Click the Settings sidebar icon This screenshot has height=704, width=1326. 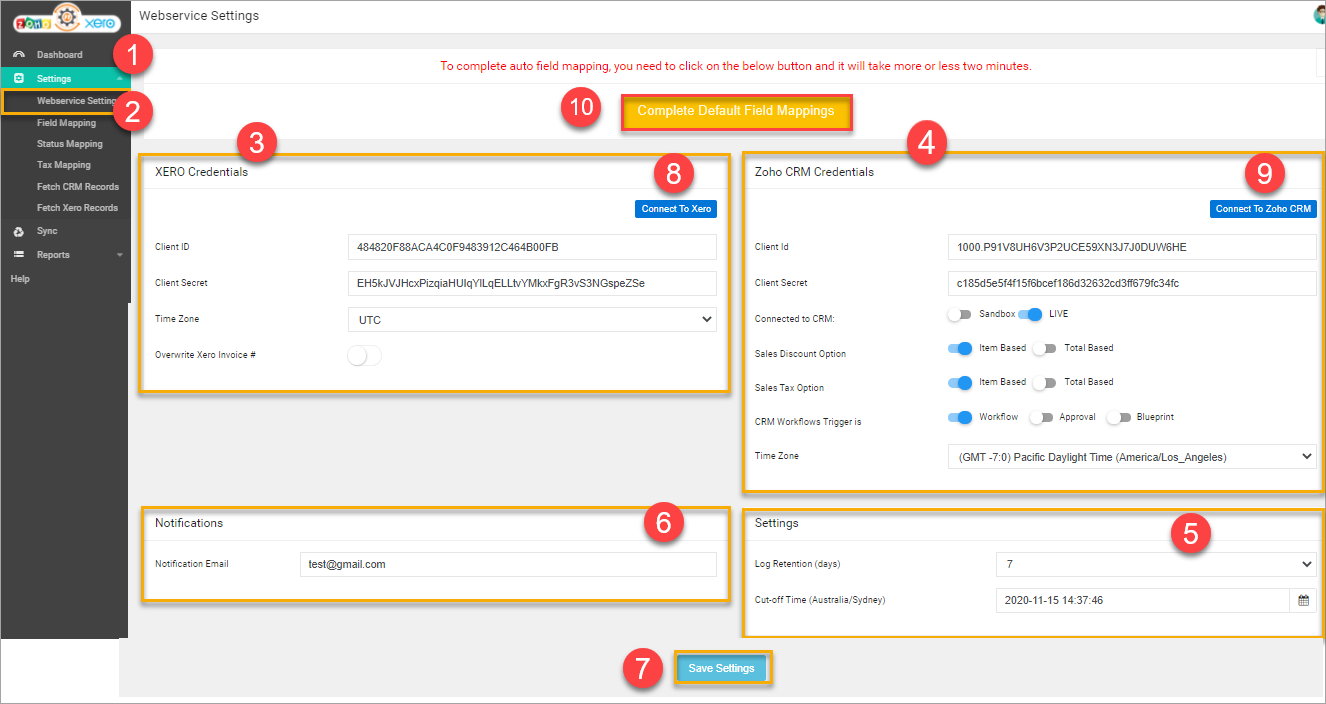19,78
